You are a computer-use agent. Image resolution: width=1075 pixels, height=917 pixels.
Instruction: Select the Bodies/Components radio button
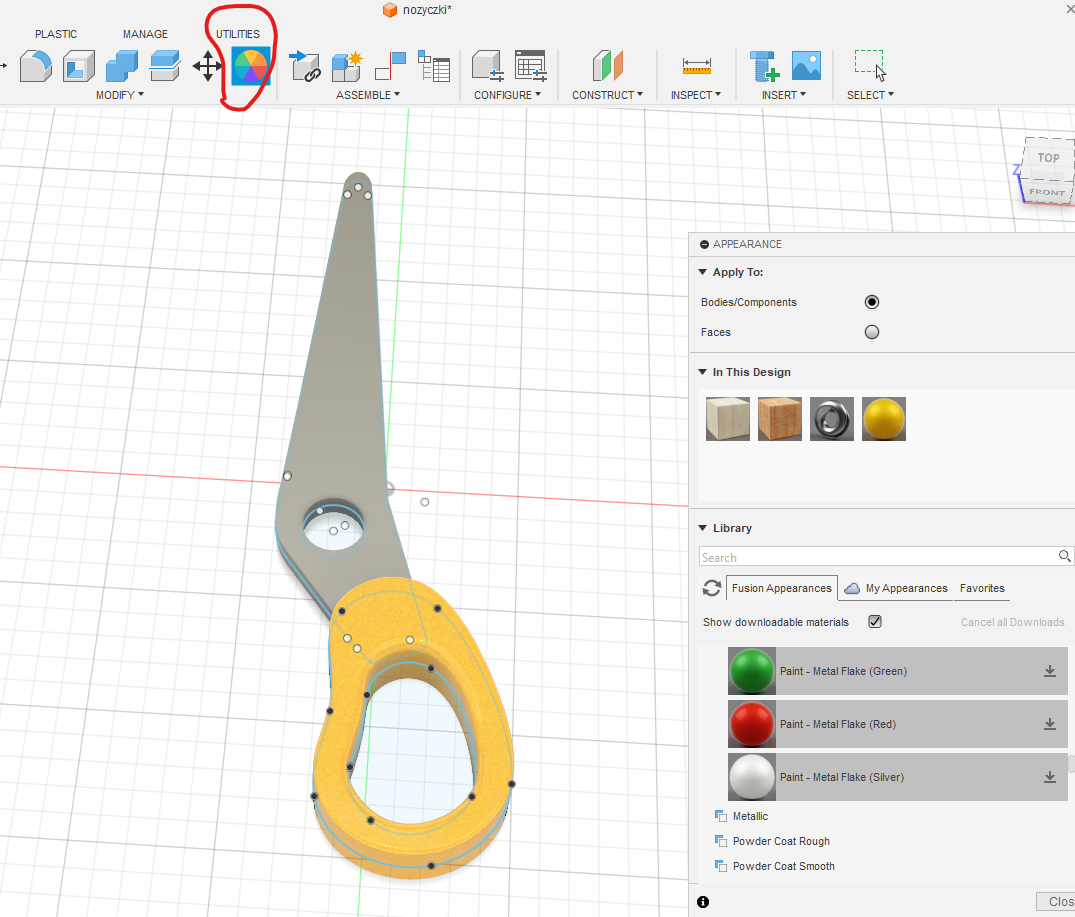coord(871,302)
